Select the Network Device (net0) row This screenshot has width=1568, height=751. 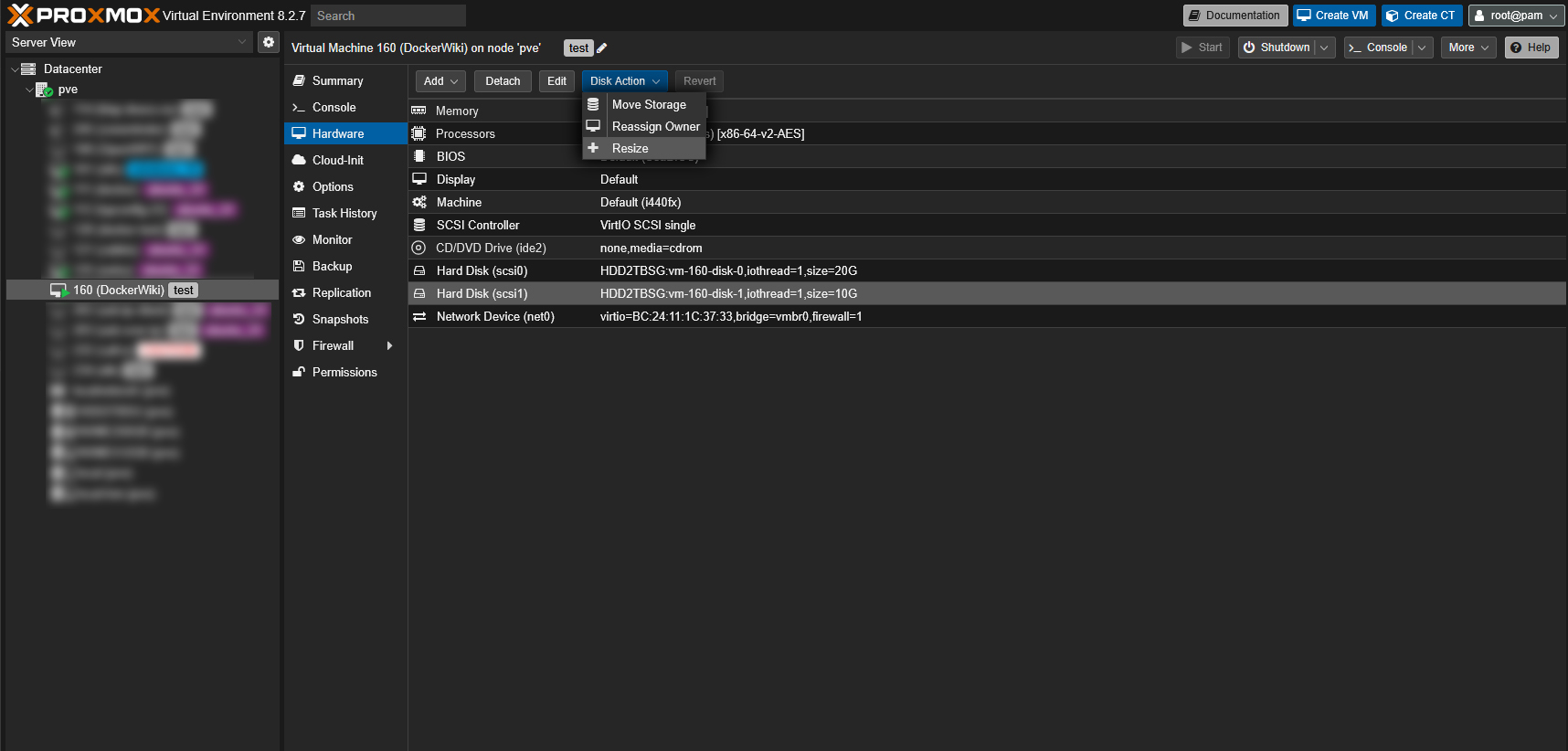[494, 316]
